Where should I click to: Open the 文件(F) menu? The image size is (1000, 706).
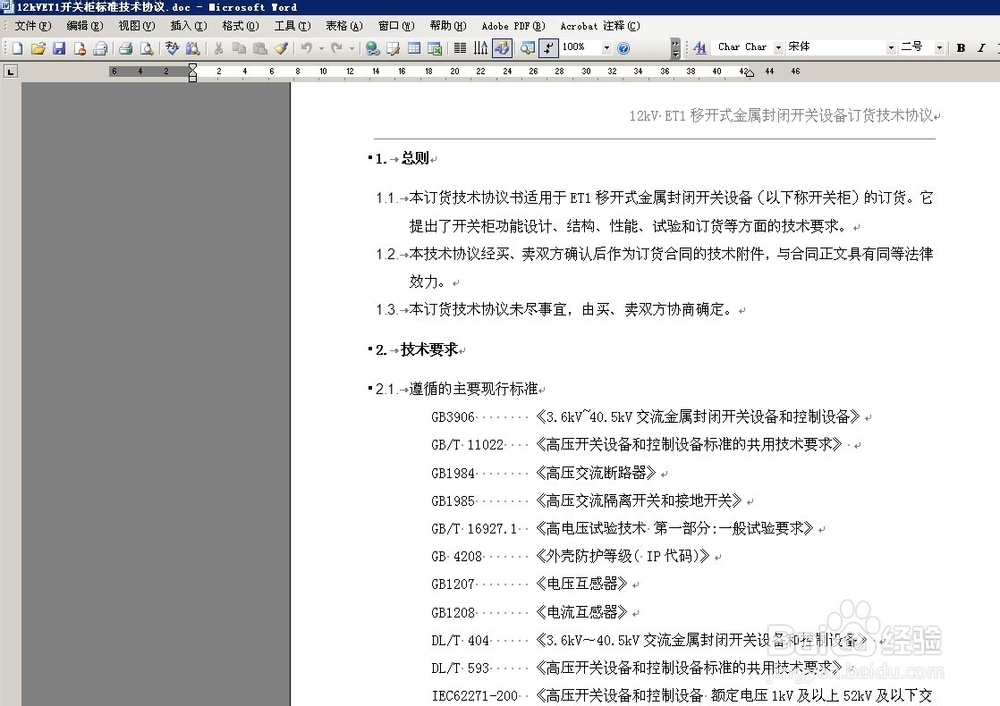coord(33,26)
